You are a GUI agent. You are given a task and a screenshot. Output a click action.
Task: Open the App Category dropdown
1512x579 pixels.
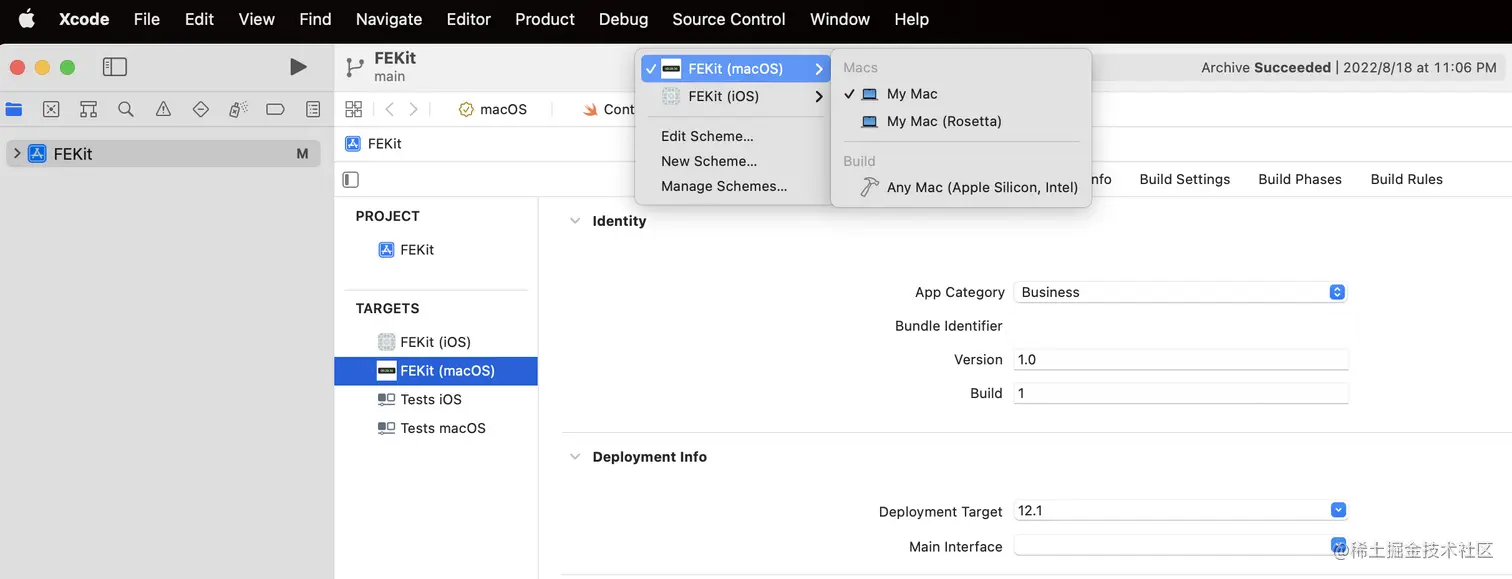coord(1180,292)
